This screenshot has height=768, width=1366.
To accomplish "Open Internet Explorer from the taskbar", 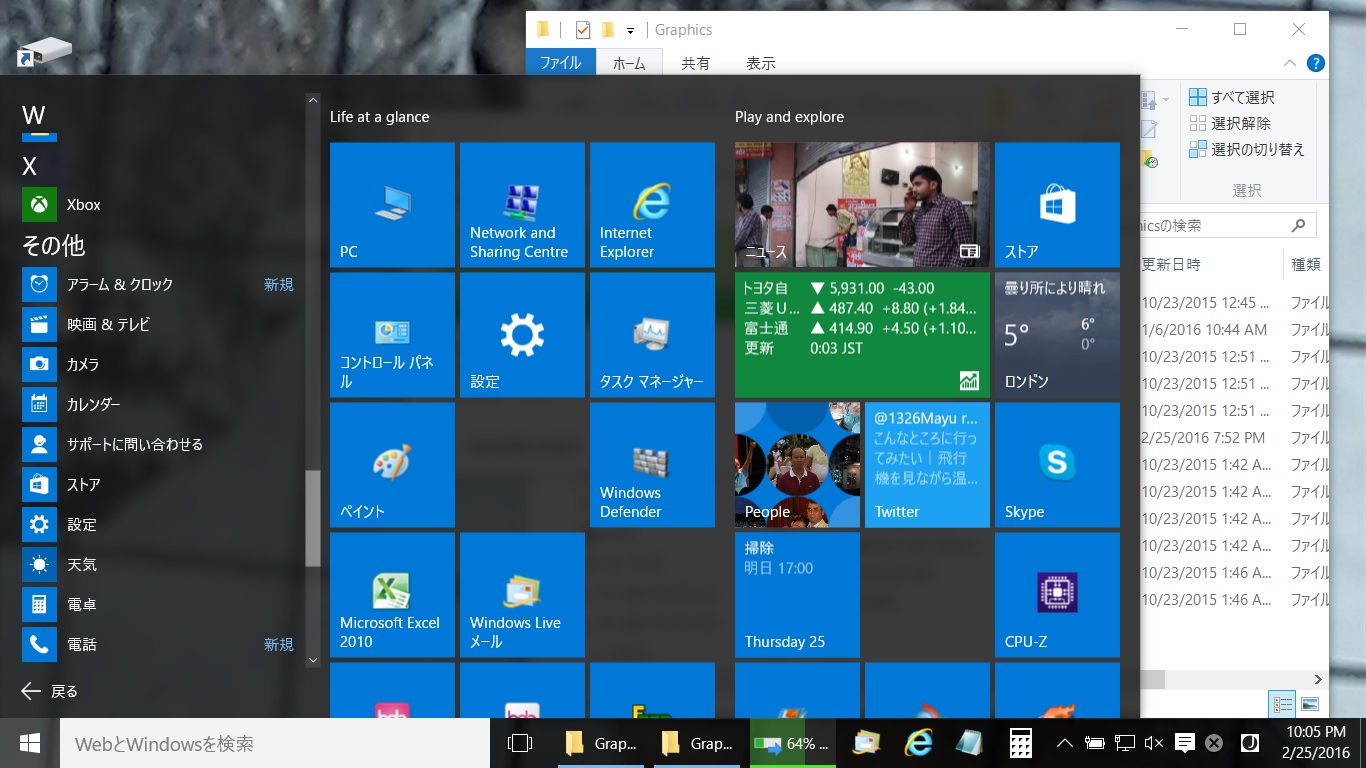I will coord(918,744).
